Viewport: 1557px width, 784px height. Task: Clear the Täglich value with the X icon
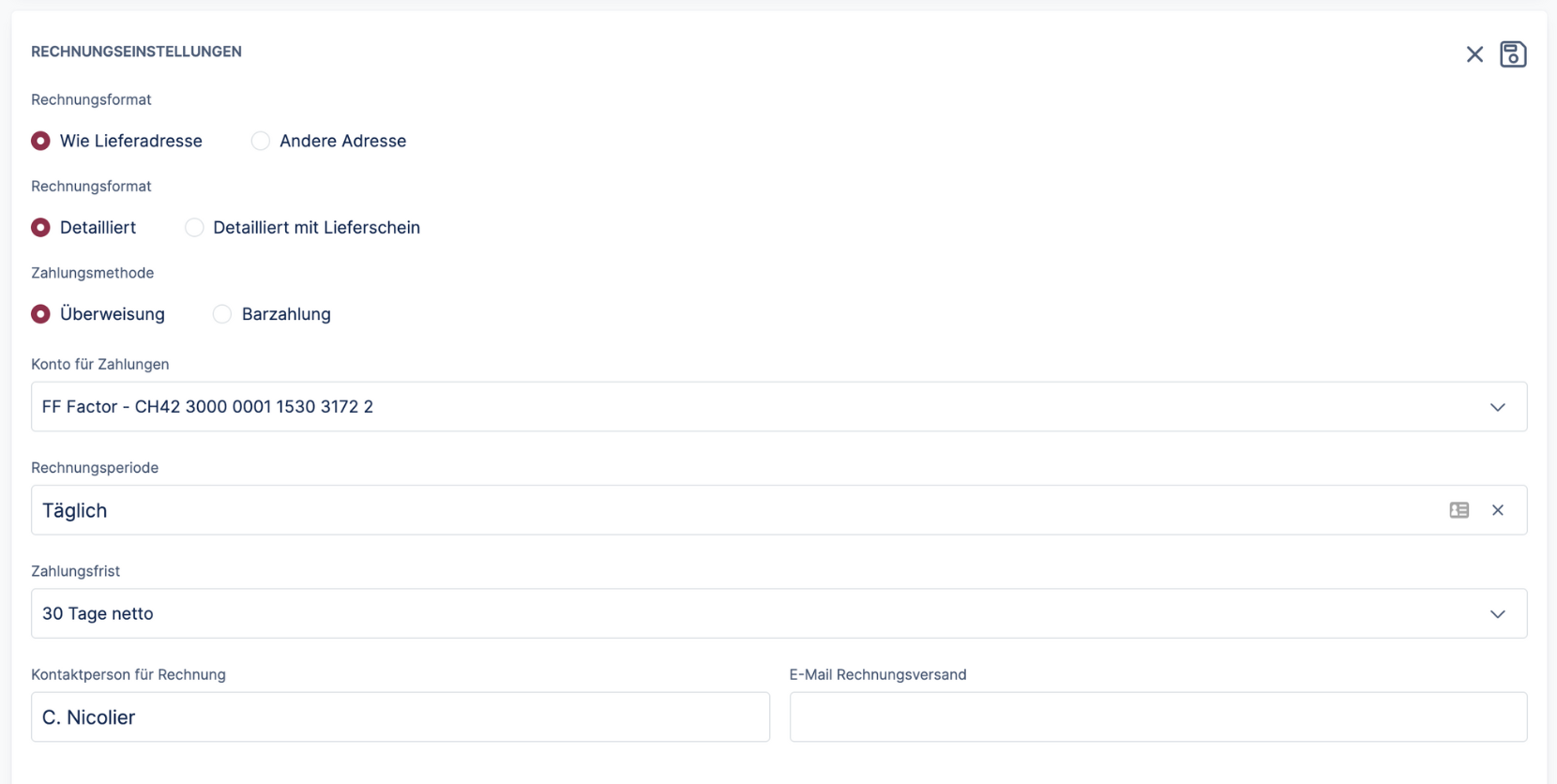coord(1497,510)
